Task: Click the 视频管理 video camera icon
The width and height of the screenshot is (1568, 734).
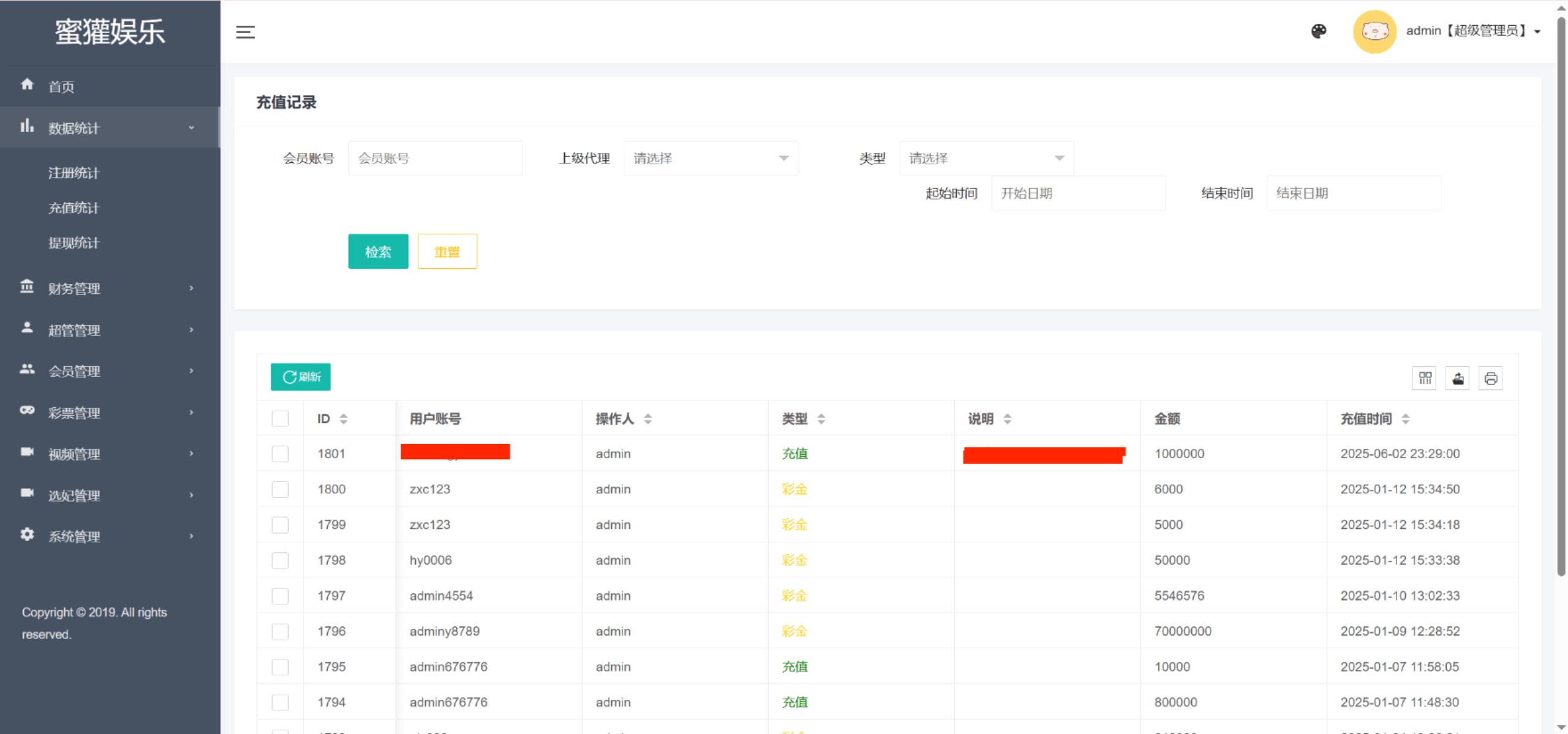Action: click(27, 454)
